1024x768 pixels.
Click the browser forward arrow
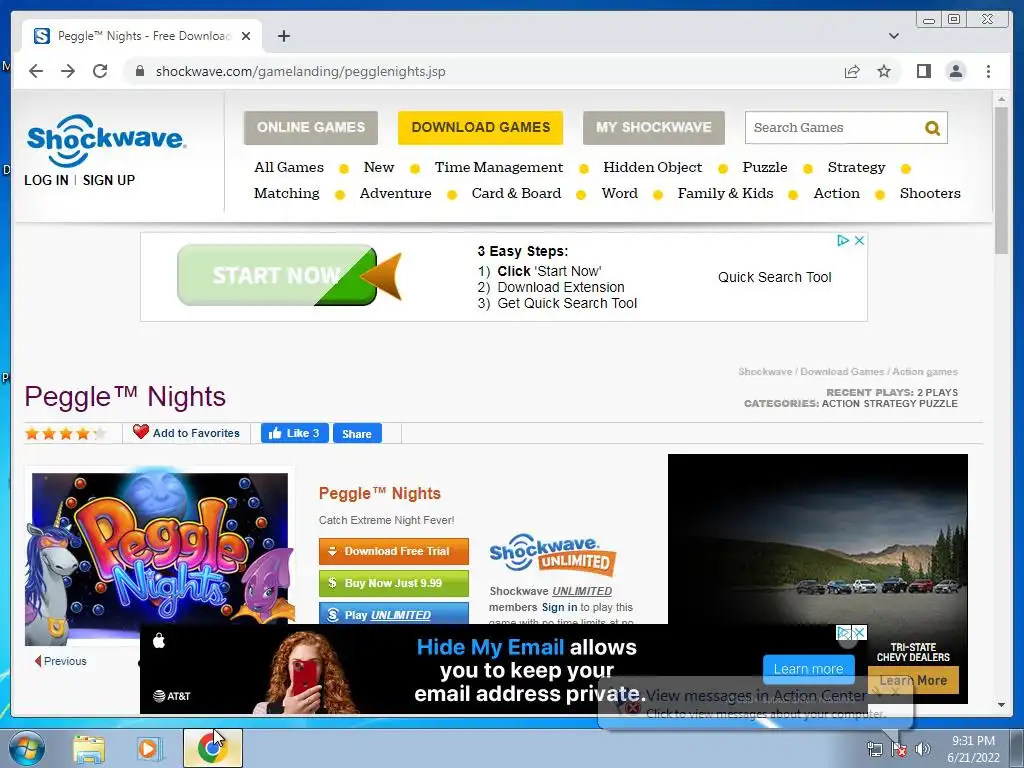(x=68, y=71)
